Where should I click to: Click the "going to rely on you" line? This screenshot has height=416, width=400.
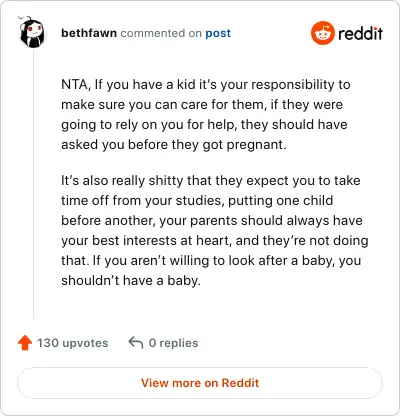204,125
